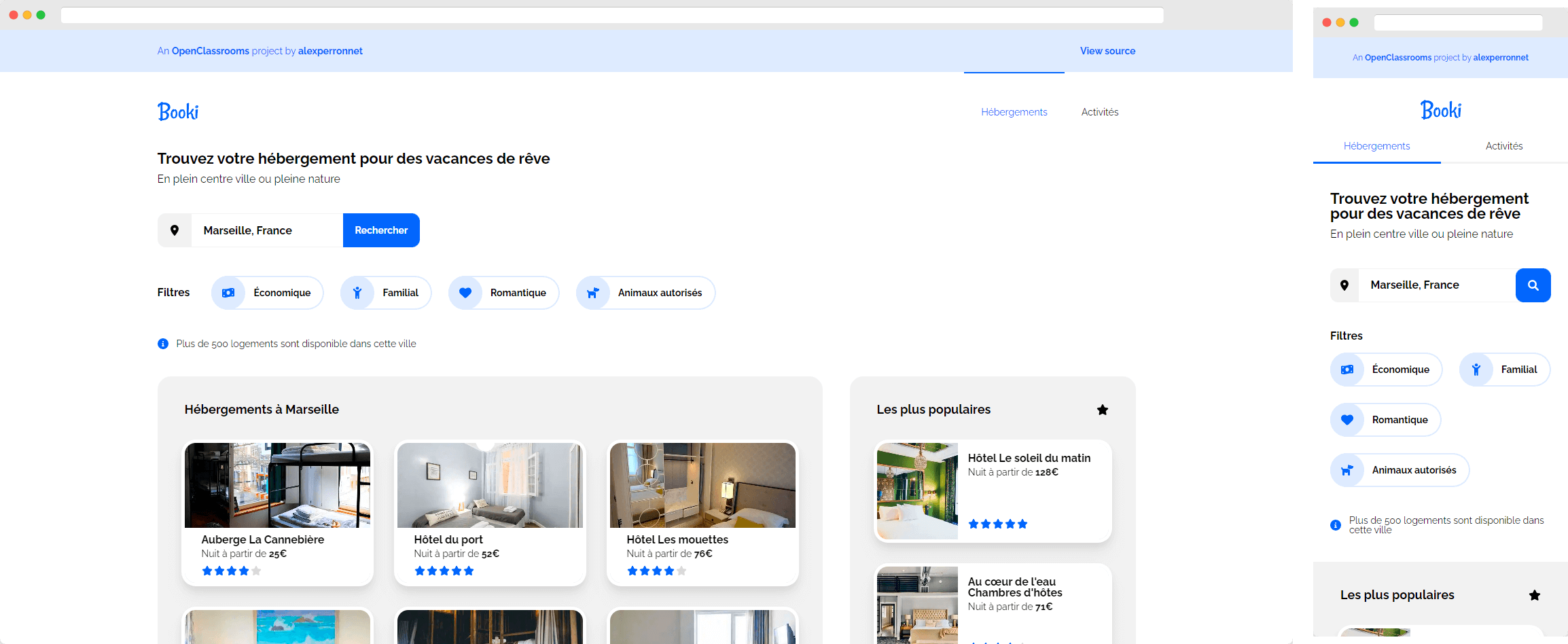Open the View source link

pyautogui.click(x=1108, y=51)
